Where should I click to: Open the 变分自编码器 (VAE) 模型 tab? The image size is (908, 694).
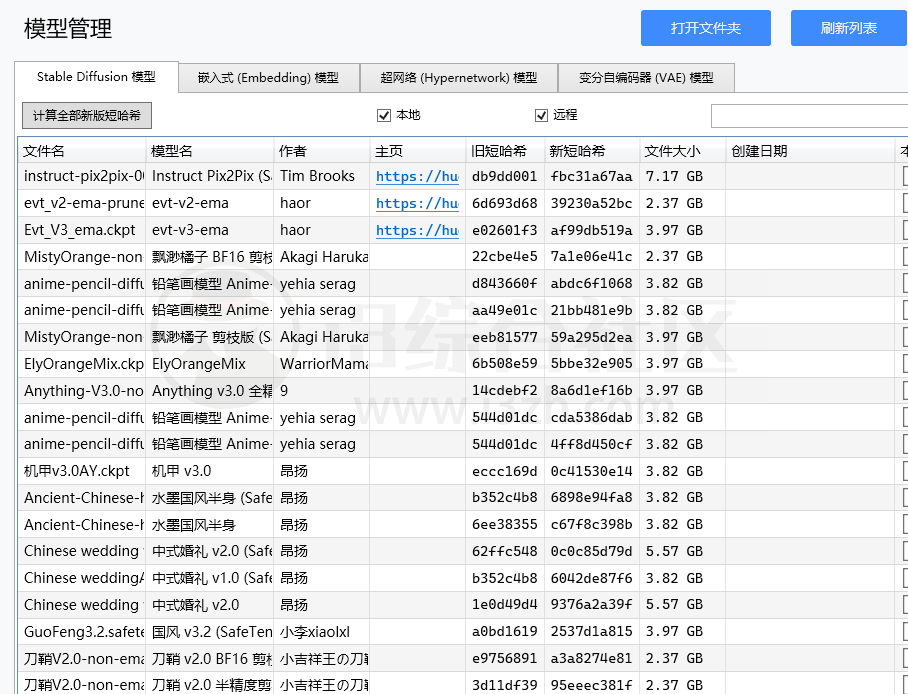click(x=646, y=78)
